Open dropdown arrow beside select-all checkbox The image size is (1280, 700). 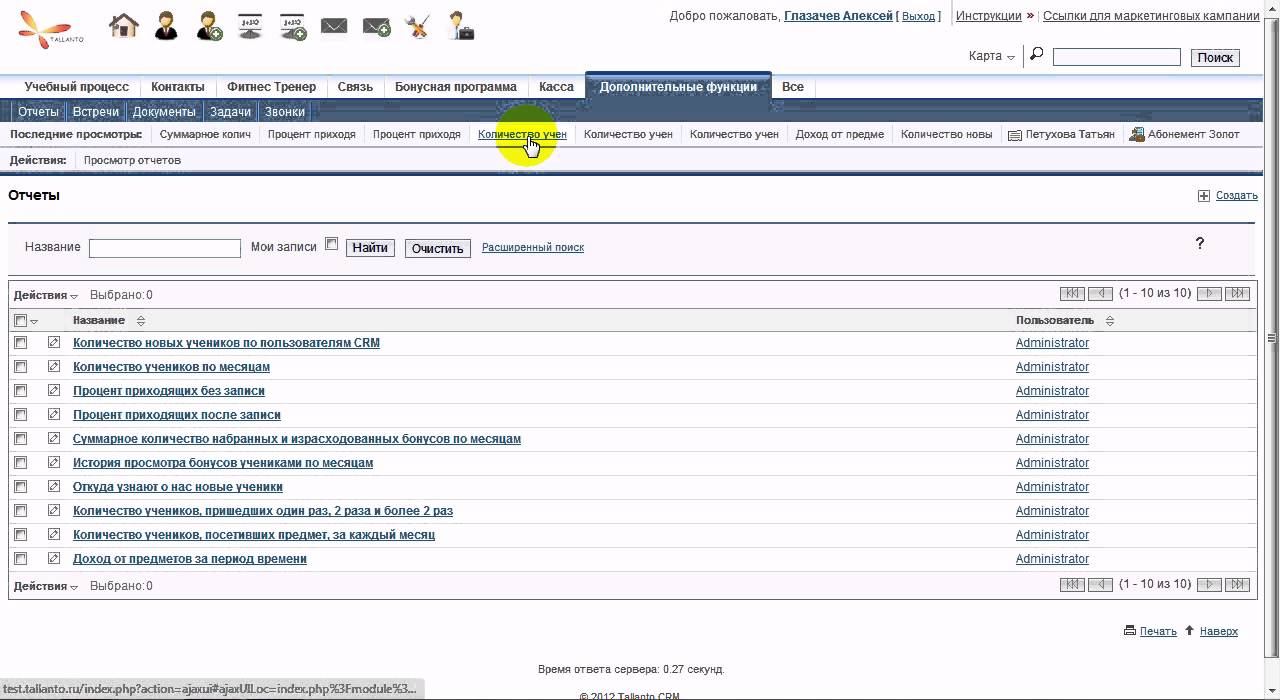34,322
